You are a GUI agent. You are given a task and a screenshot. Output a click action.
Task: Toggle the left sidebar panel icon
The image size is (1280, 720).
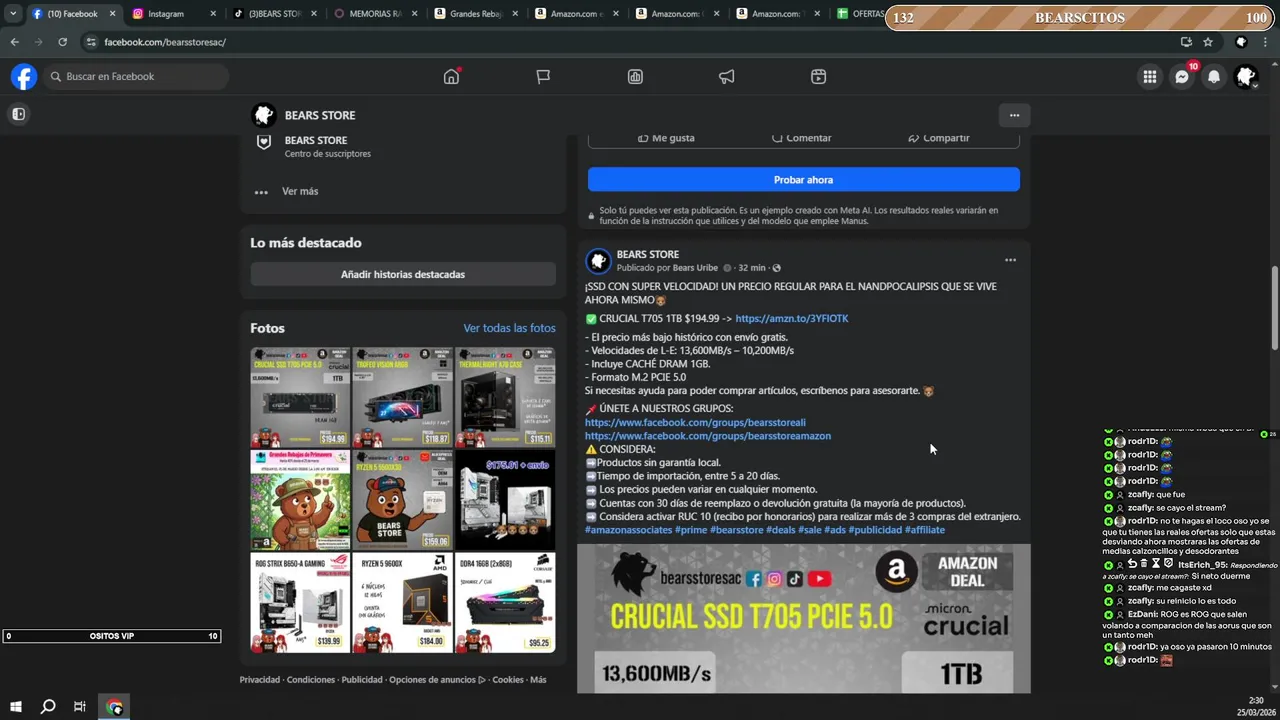coord(18,114)
